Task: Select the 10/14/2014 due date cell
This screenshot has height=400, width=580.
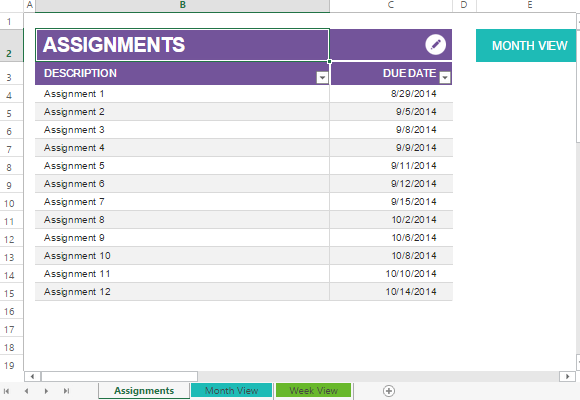Action: (x=391, y=292)
